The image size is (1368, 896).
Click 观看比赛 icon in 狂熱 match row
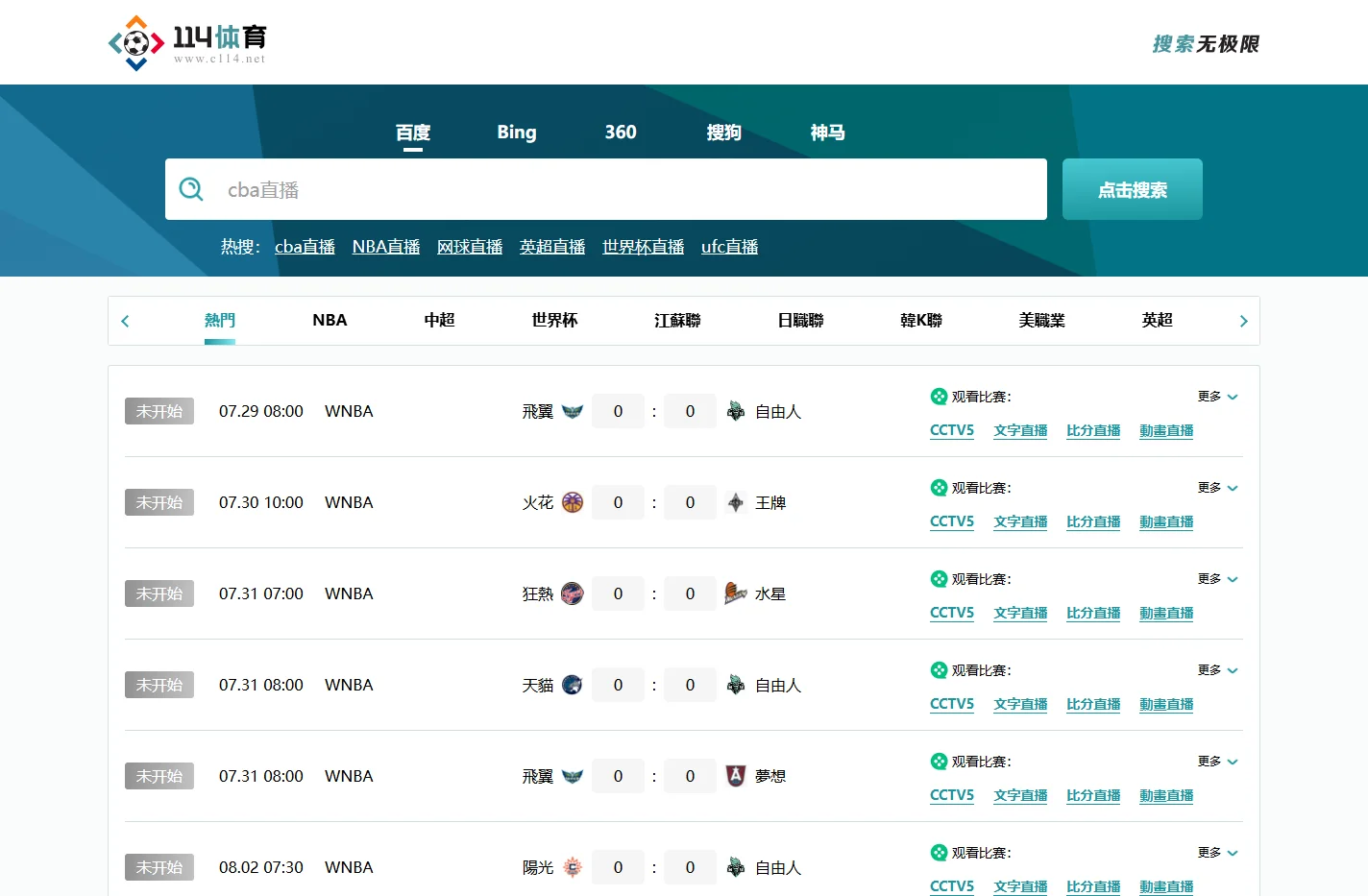tap(939, 578)
